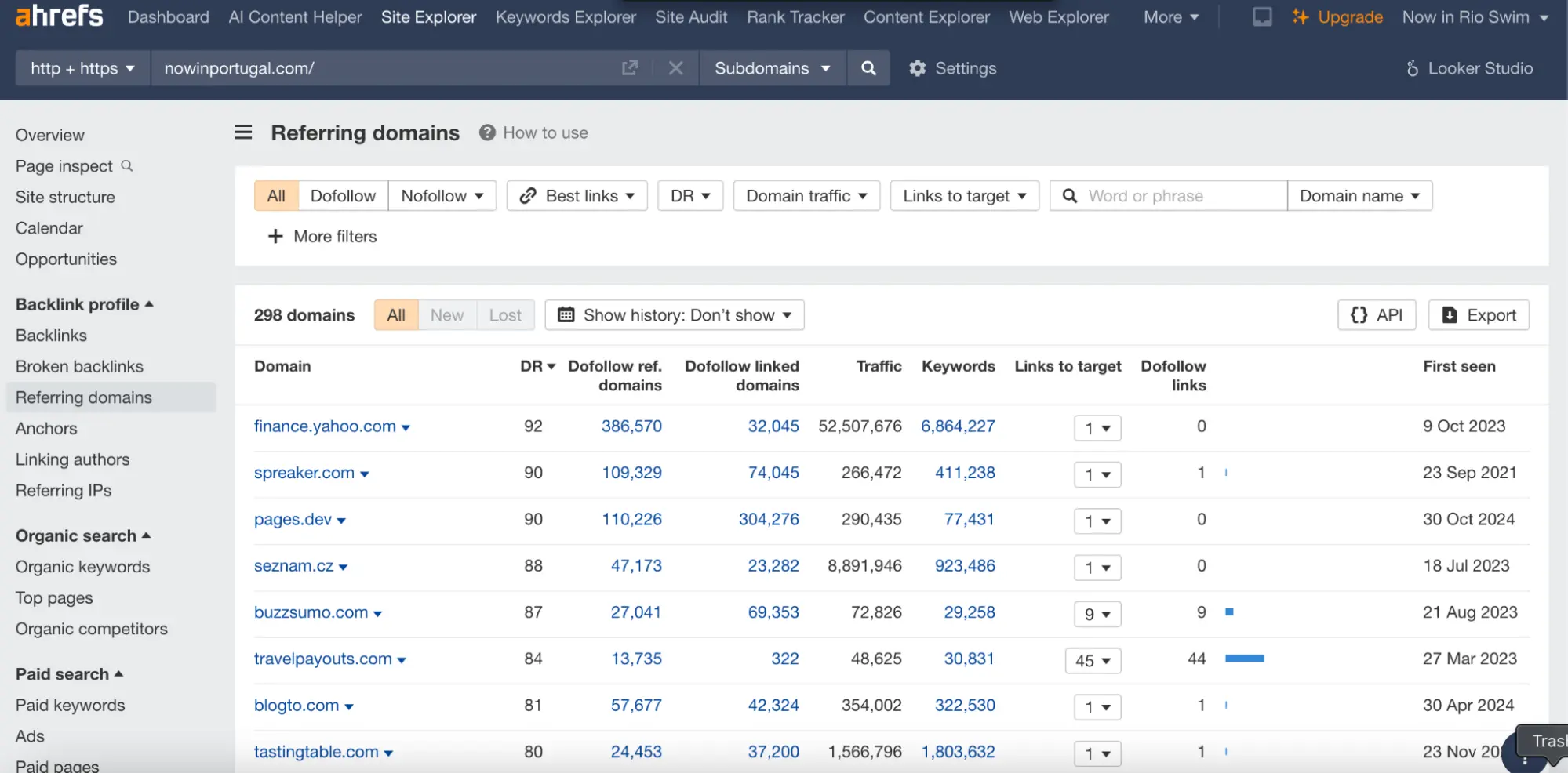Open Organic keywords report

(x=82, y=566)
